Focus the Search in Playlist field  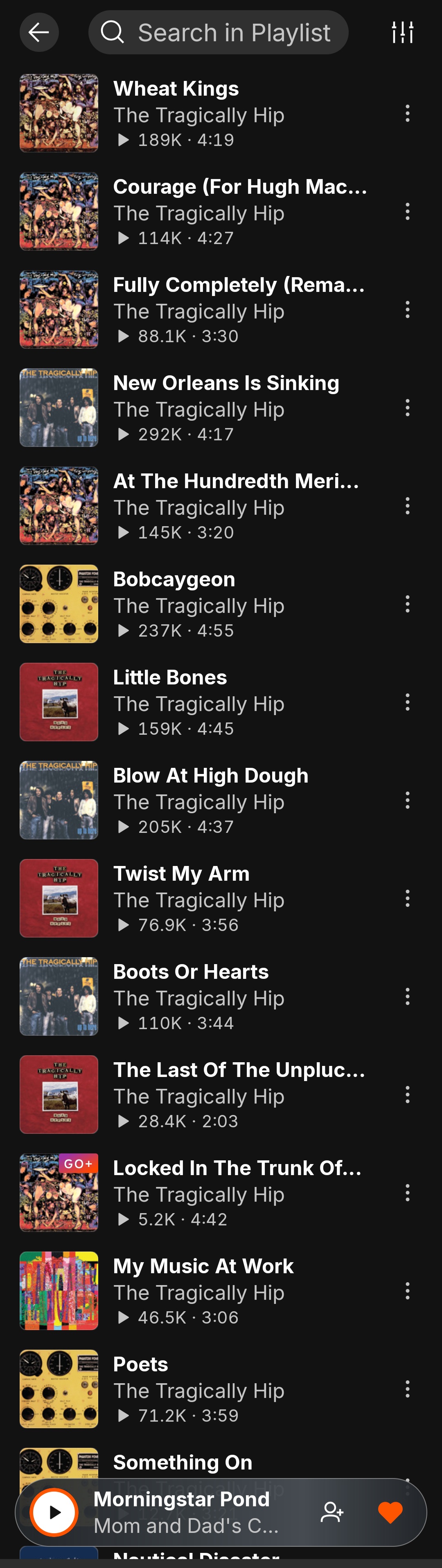click(x=218, y=32)
